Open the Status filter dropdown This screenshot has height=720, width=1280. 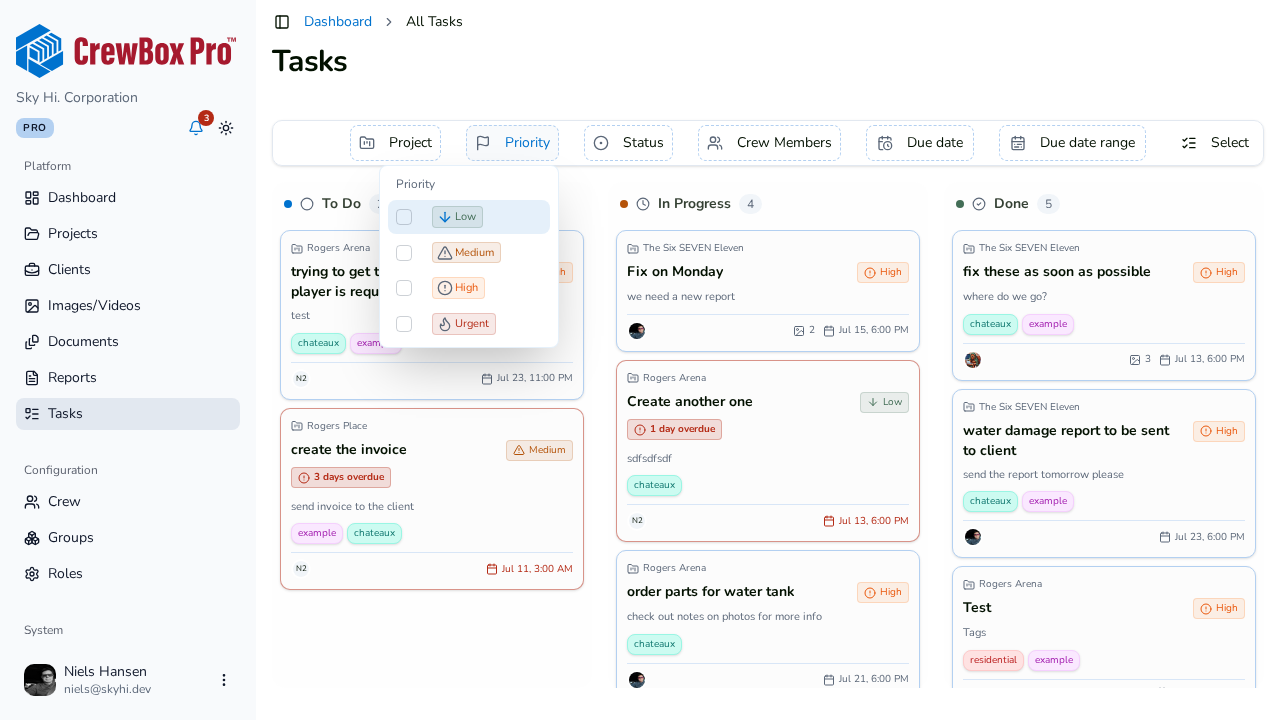coord(628,143)
